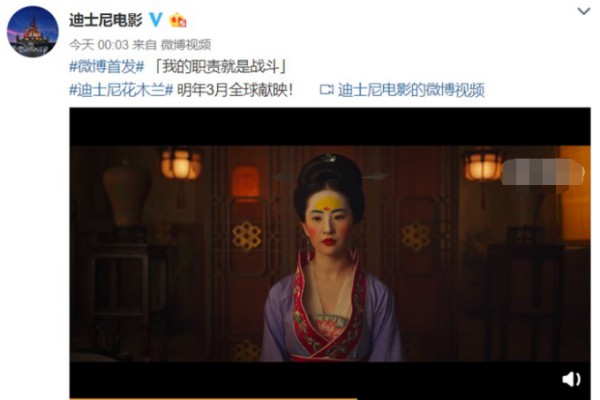The image size is (600, 400).
Task: Click the text 明年3月全球献映!
Action: click(x=235, y=90)
